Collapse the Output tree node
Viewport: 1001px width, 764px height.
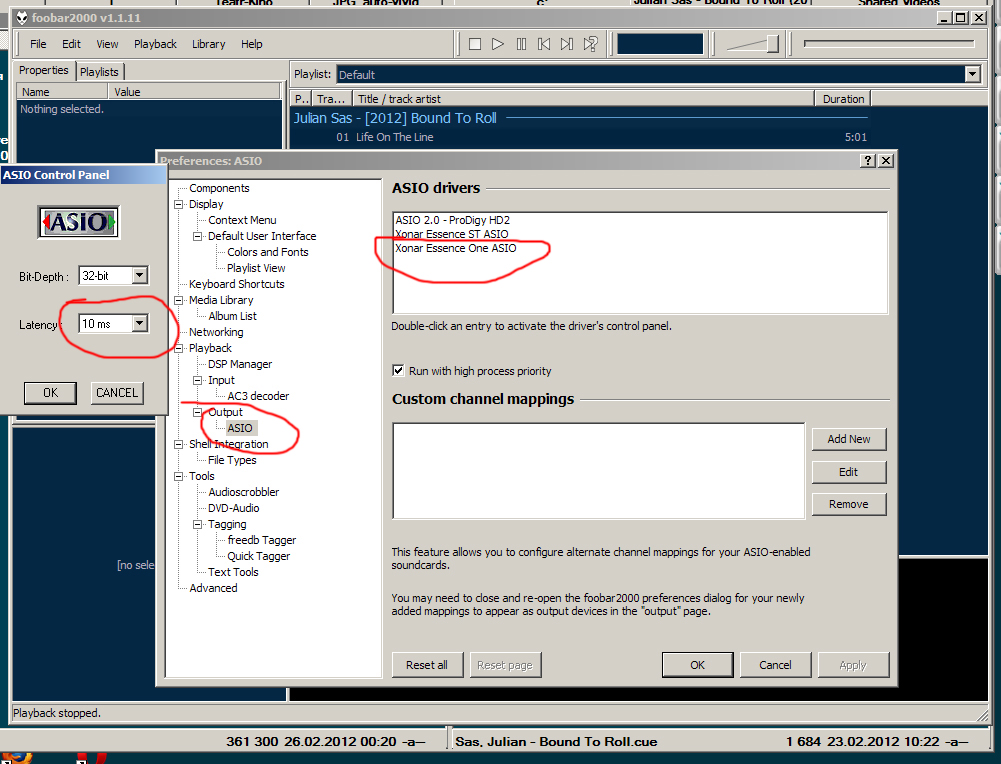(x=198, y=412)
